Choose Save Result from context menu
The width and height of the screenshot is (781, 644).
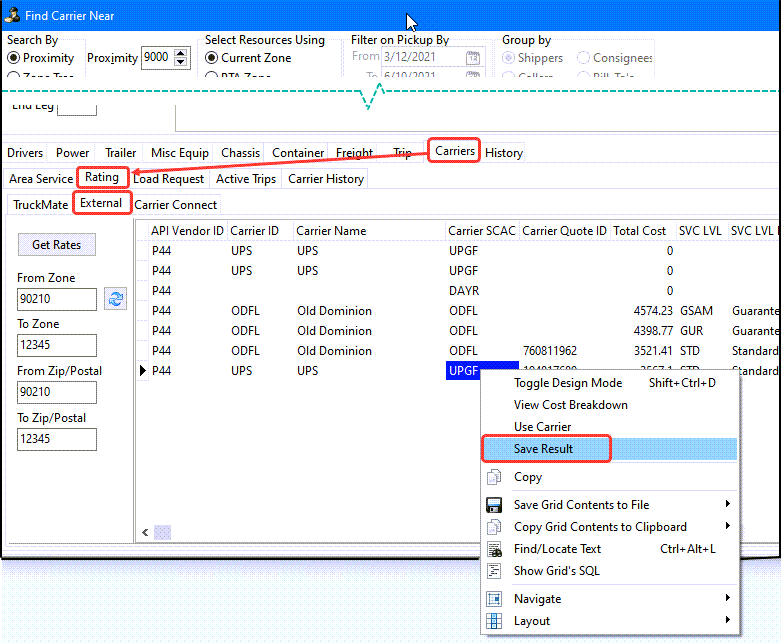tap(544, 449)
